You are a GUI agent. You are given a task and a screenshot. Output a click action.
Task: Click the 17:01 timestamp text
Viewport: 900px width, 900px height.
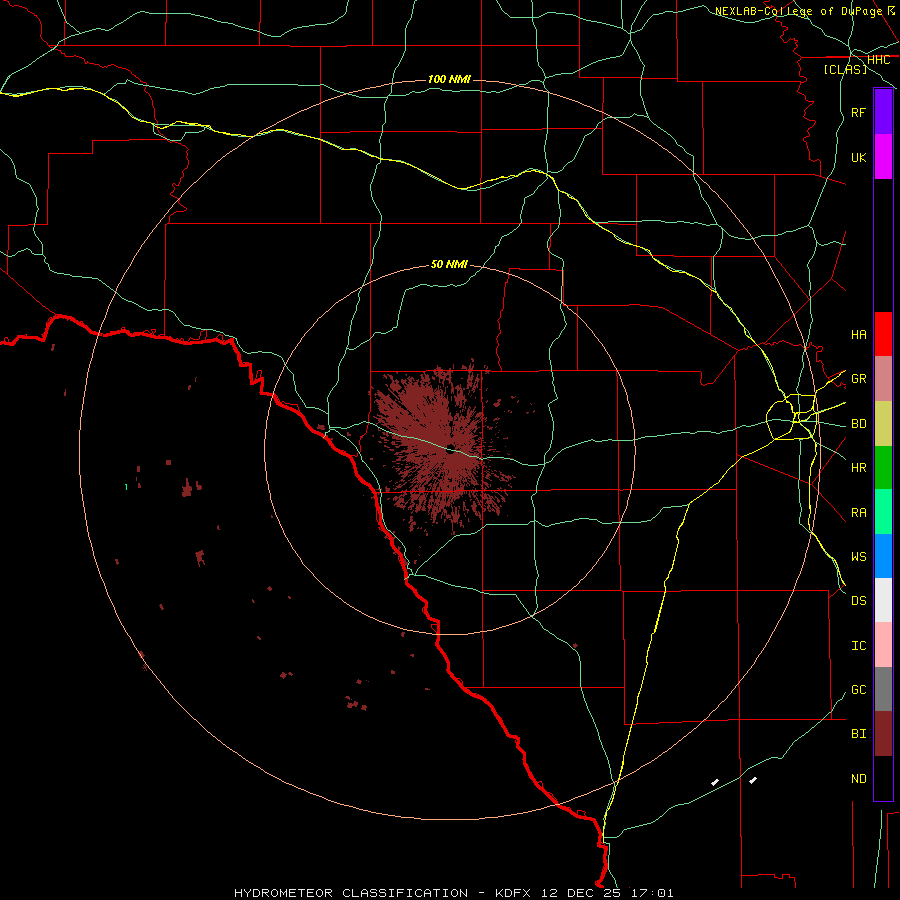point(652,893)
